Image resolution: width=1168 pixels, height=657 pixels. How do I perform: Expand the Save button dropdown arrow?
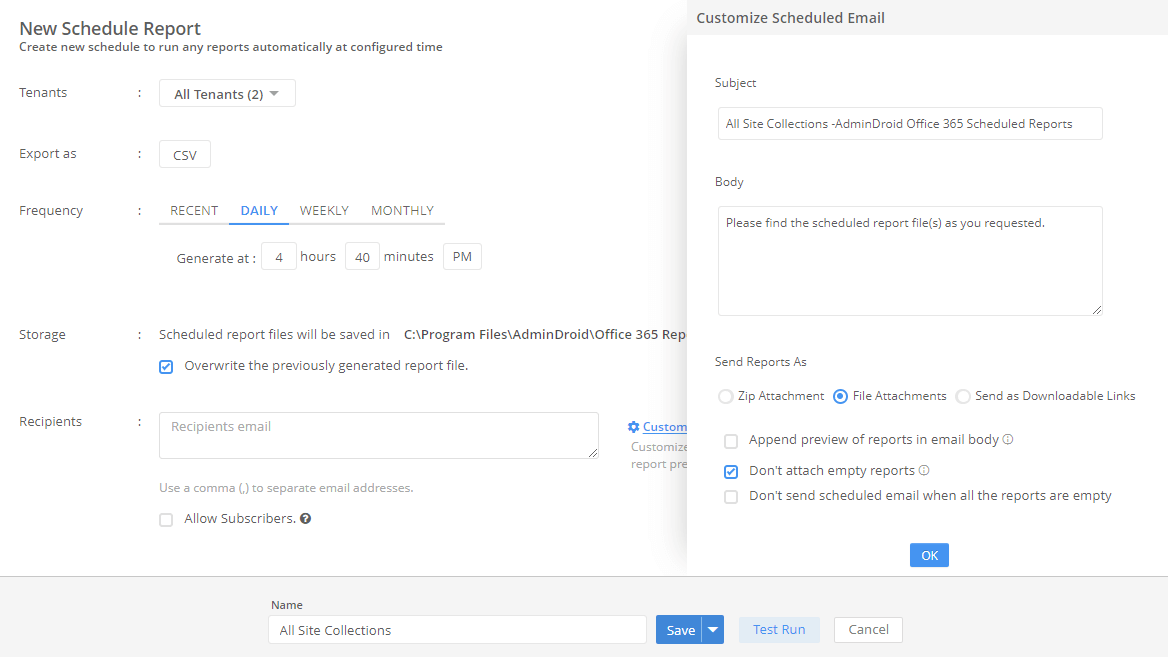(x=713, y=630)
